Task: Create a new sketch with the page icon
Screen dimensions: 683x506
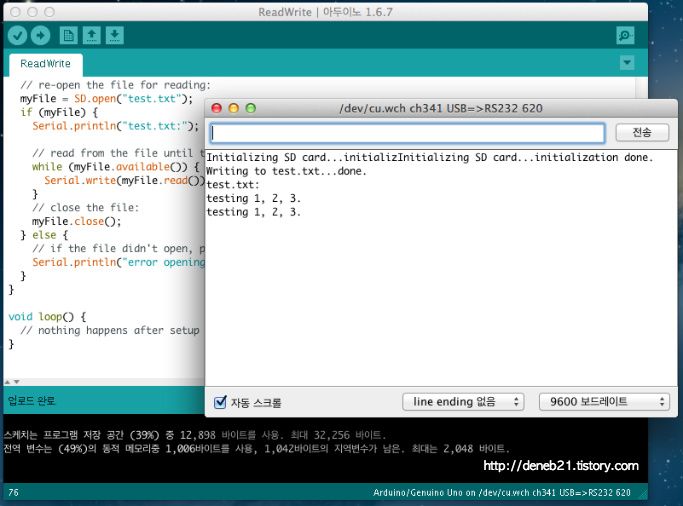Action: (68, 35)
